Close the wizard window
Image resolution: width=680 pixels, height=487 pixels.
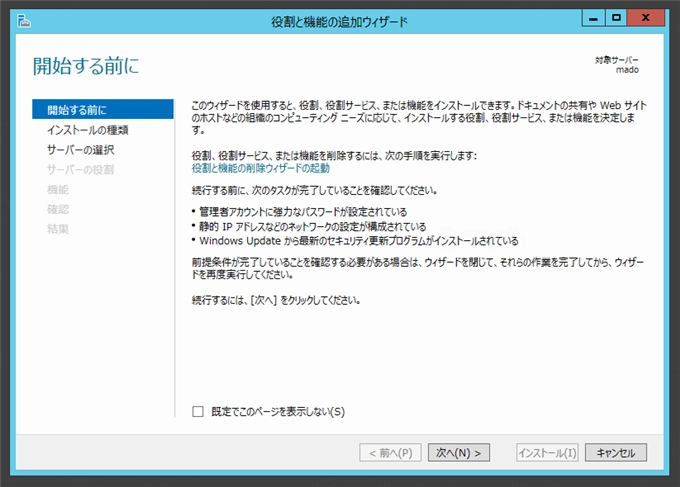(x=645, y=18)
